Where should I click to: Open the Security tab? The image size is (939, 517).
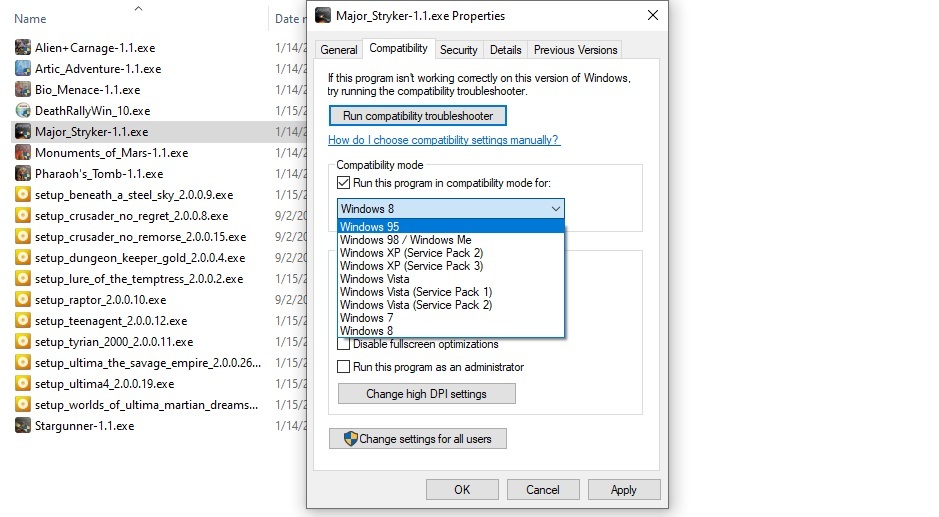tap(459, 50)
